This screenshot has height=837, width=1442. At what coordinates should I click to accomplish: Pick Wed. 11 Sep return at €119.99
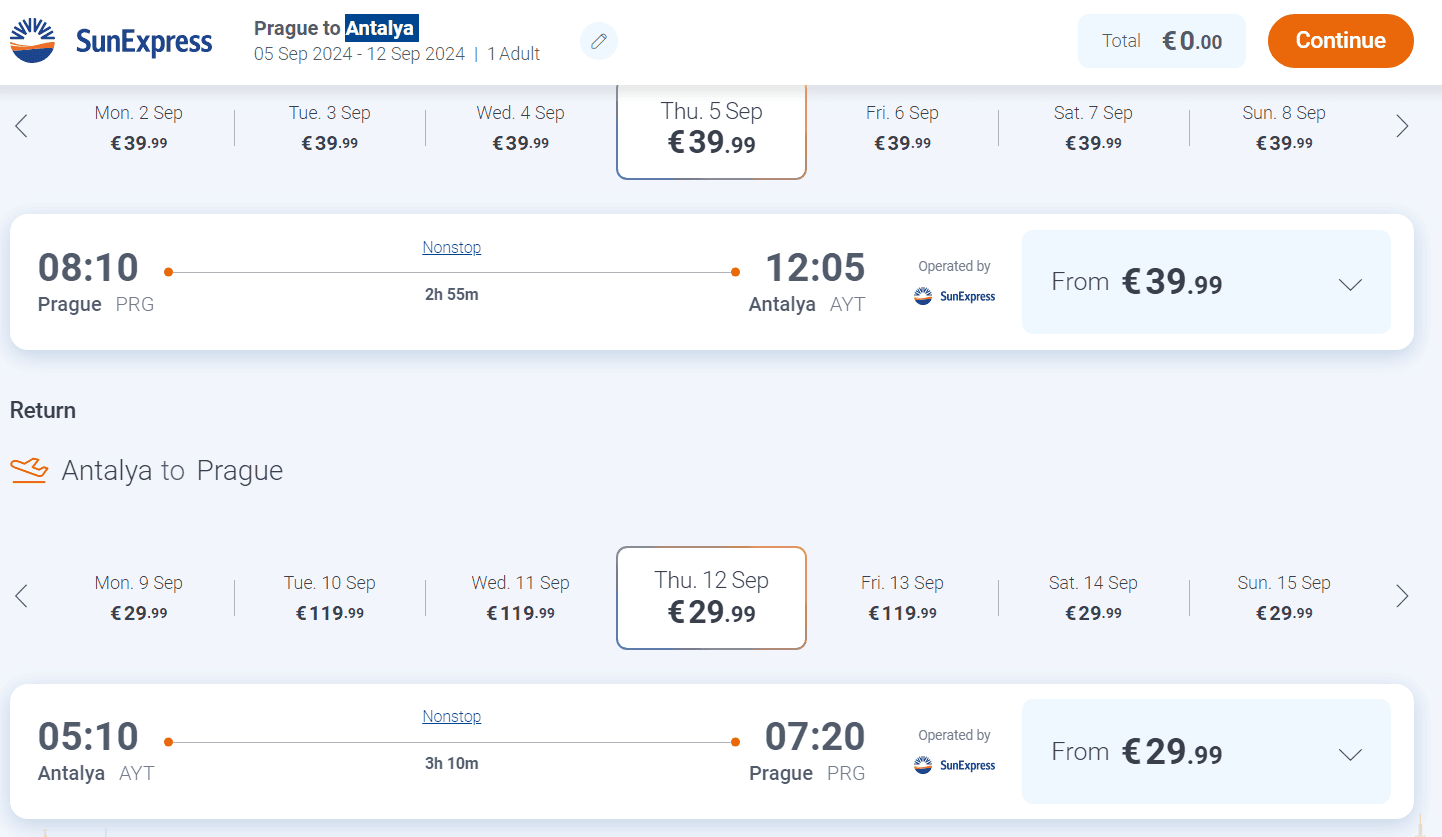(x=520, y=597)
